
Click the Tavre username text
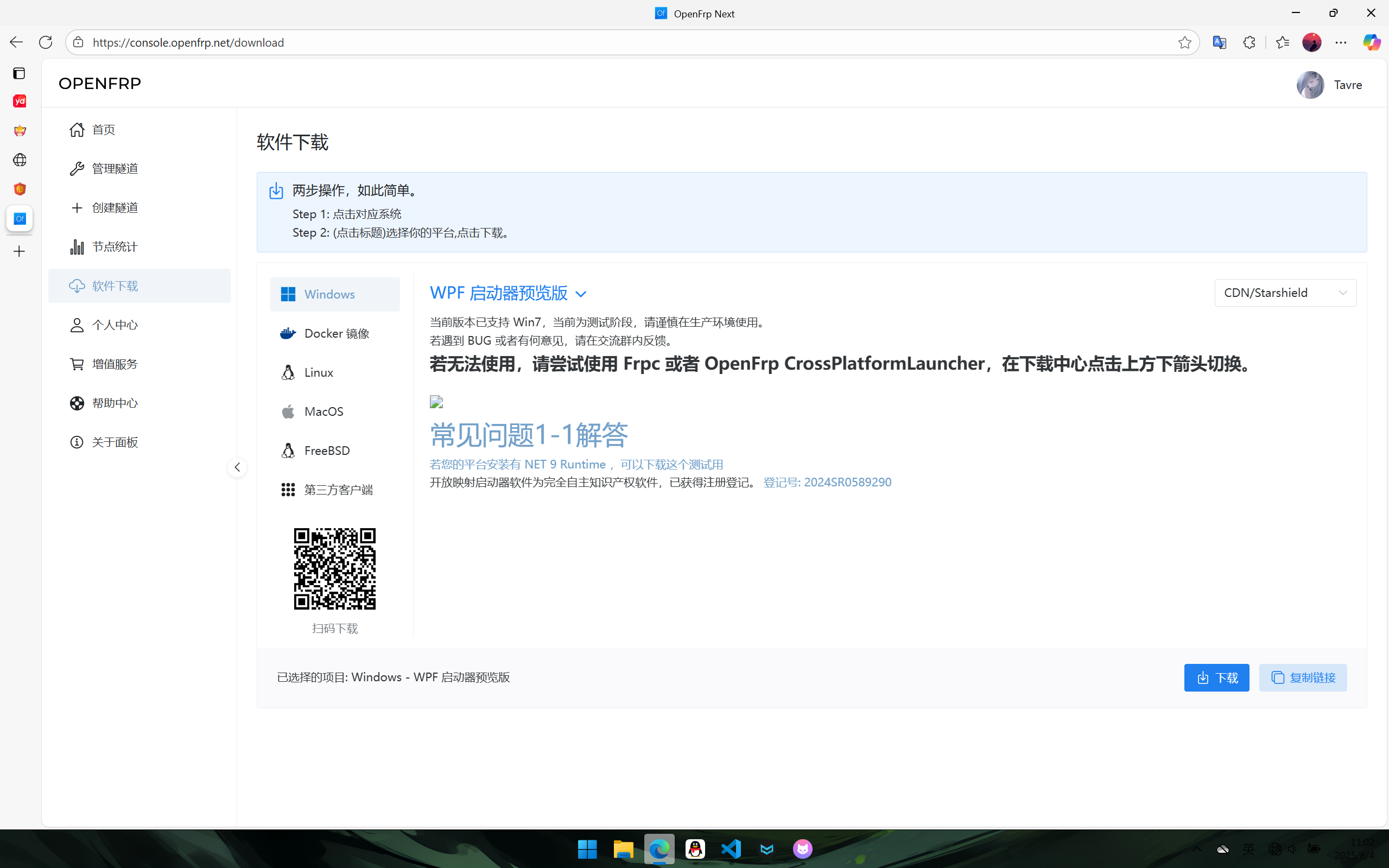1348,85
